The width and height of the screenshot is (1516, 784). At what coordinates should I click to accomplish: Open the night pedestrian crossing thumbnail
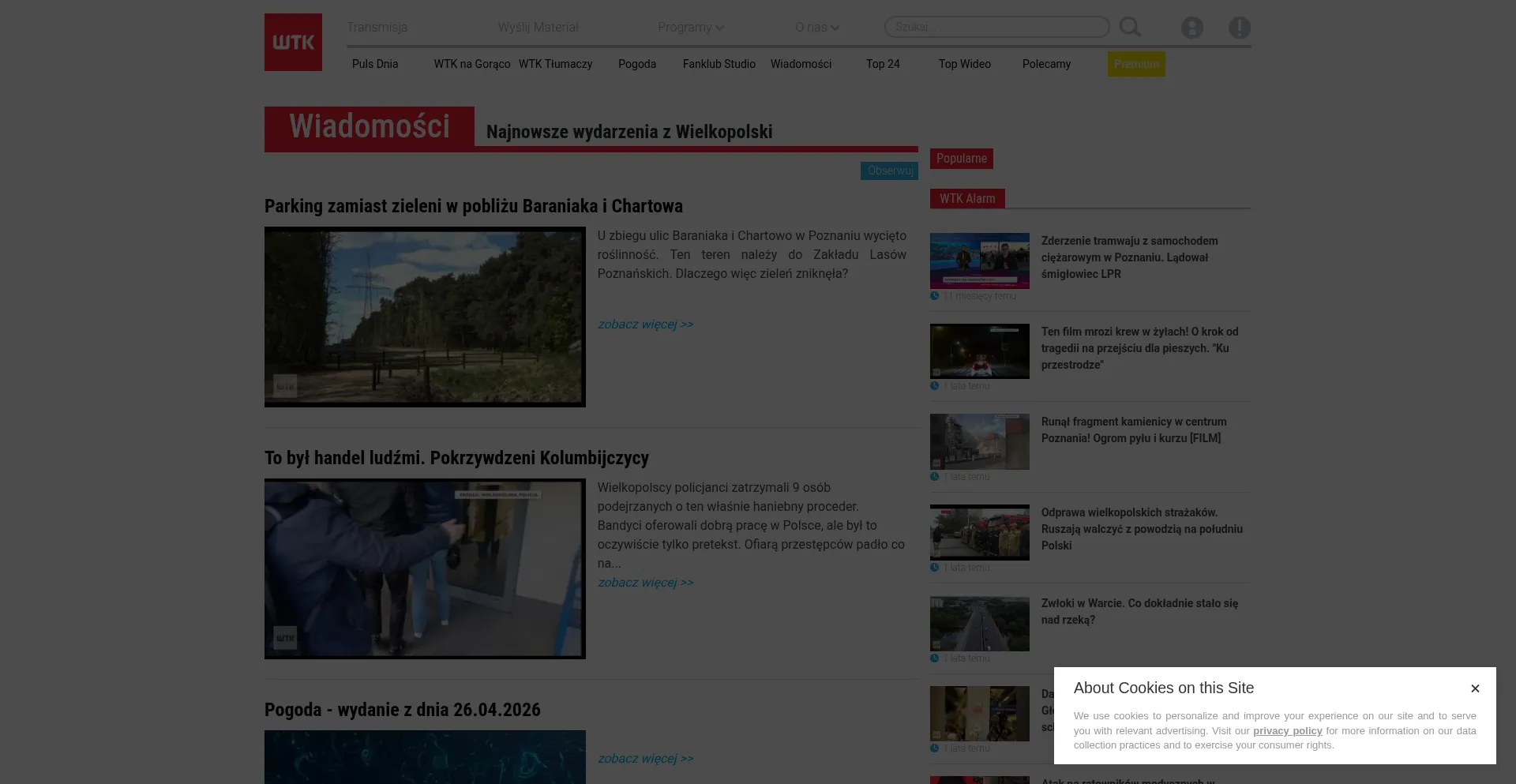[980, 351]
